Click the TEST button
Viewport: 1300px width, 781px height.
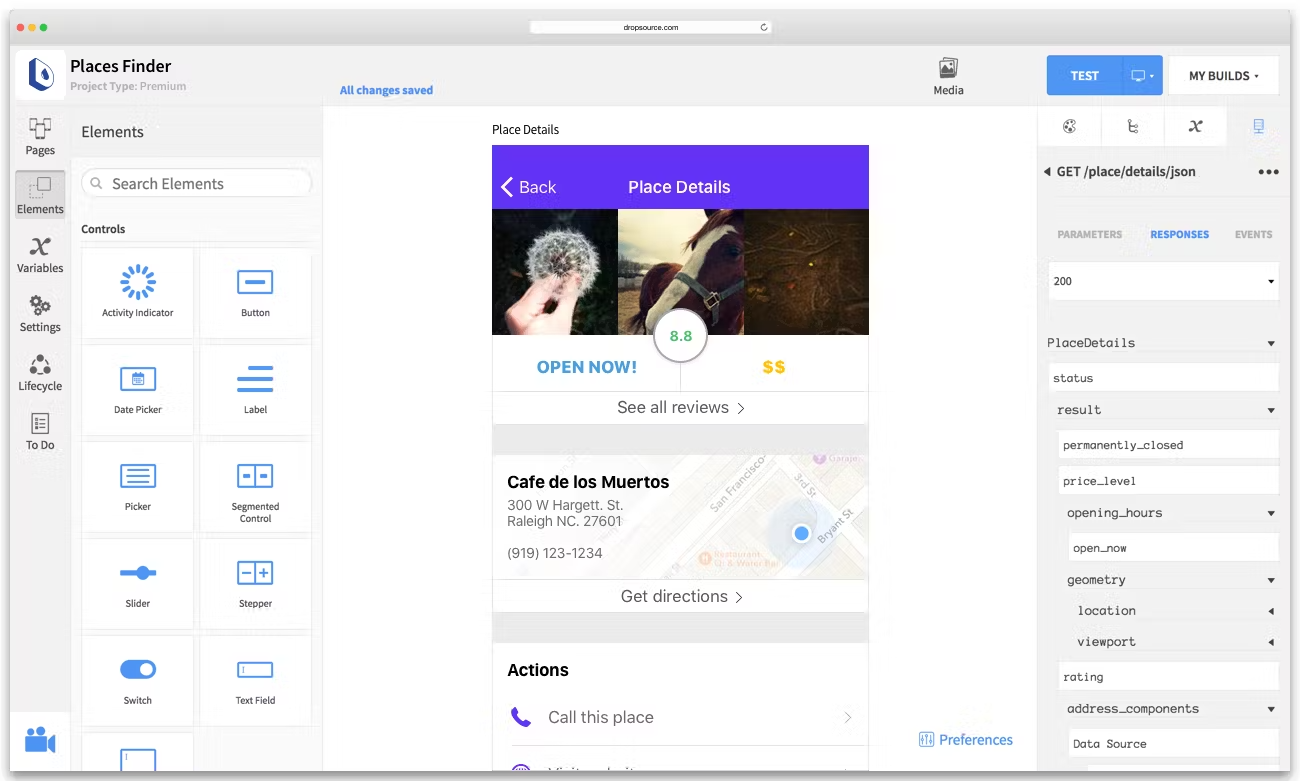pyautogui.click(x=1084, y=76)
